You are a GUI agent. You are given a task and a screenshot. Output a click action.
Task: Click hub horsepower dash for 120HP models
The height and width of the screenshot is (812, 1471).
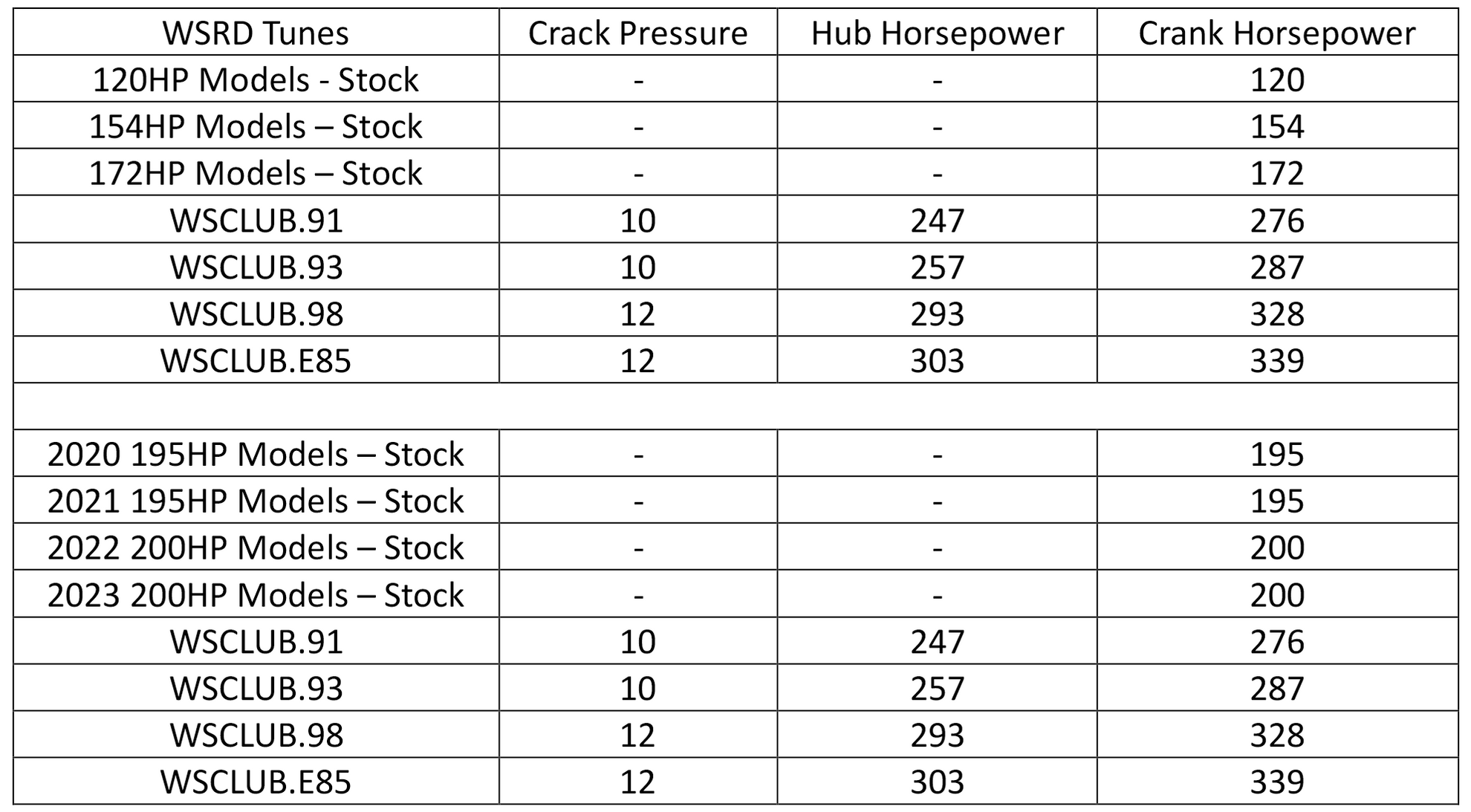[x=937, y=80]
